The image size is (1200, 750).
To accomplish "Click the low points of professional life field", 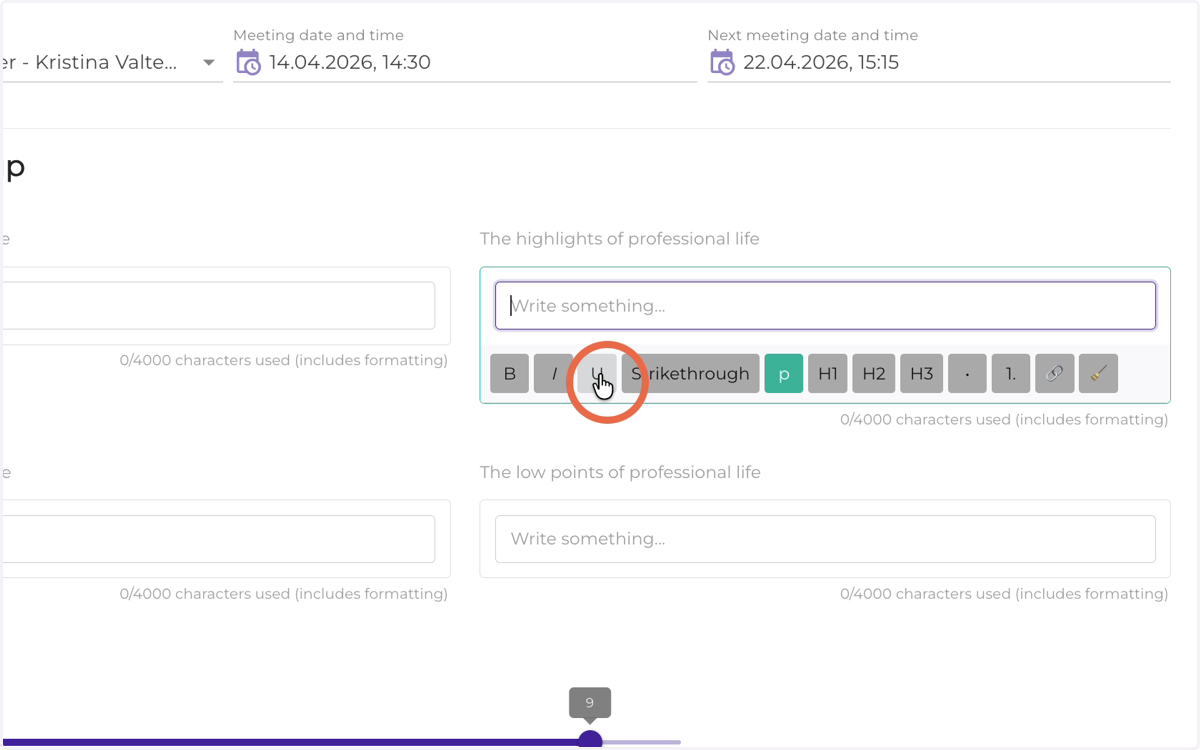I will pyautogui.click(x=825, y=539).
